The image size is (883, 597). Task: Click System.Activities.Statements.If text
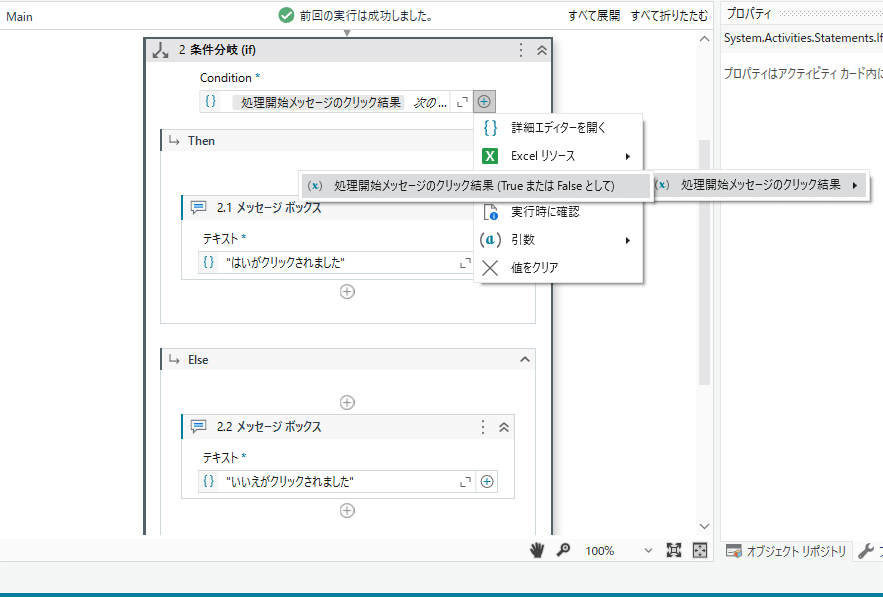coord(803,38)
